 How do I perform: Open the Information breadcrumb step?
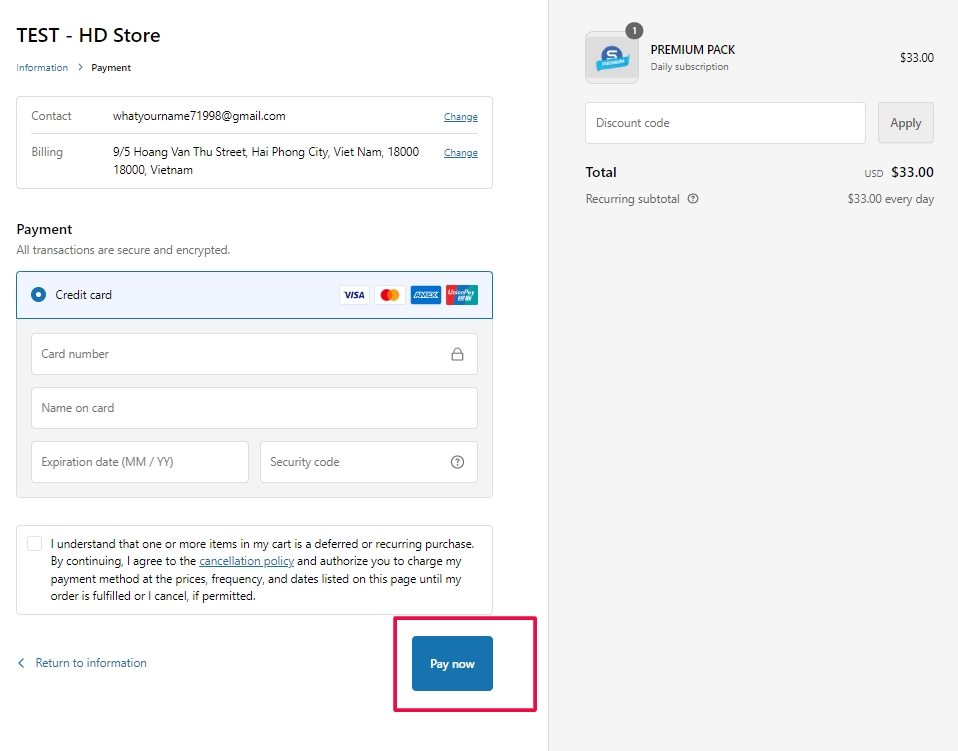[x=42, y=68]
